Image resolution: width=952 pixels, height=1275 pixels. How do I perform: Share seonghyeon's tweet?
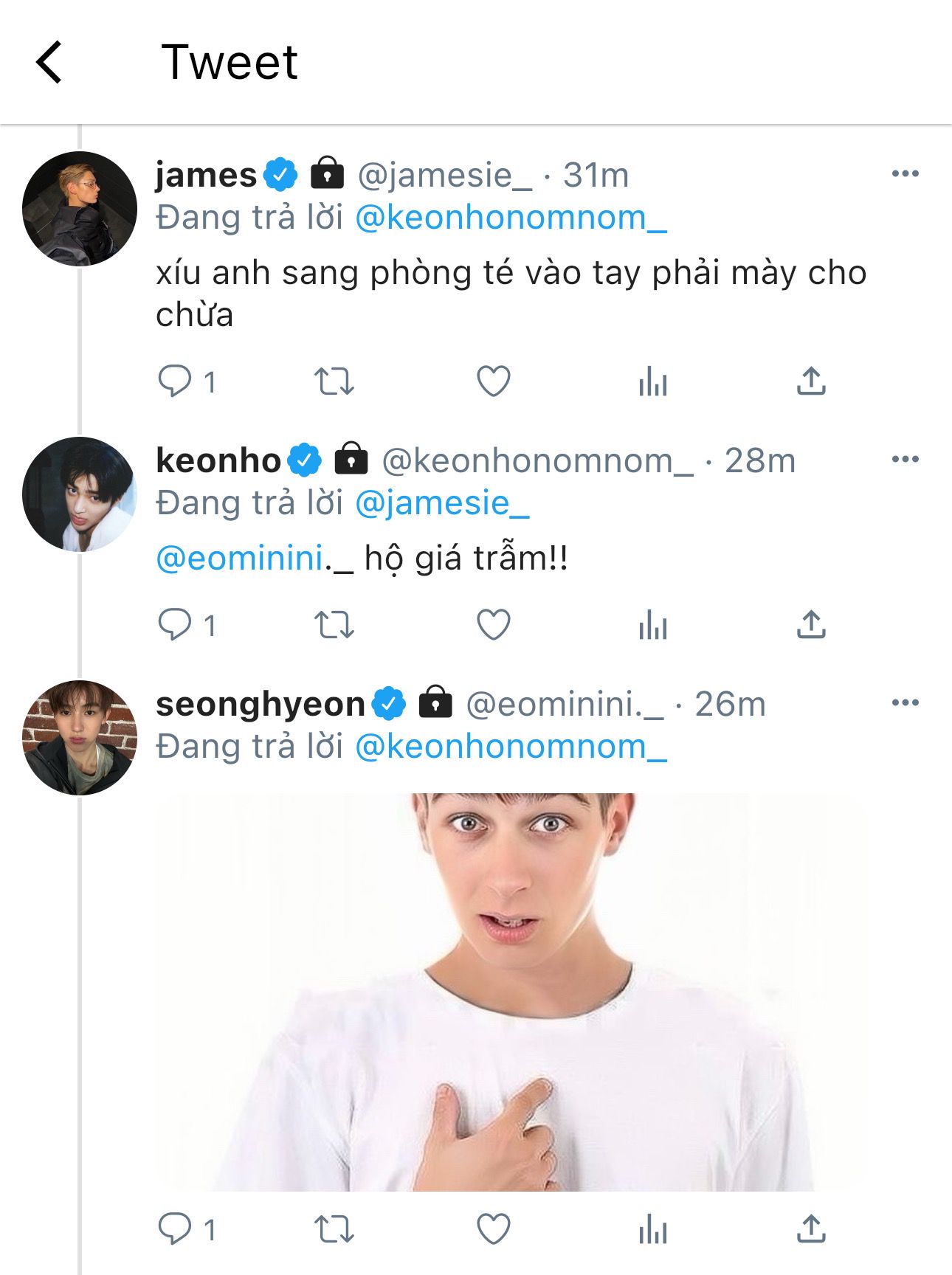pos(811,1229)
